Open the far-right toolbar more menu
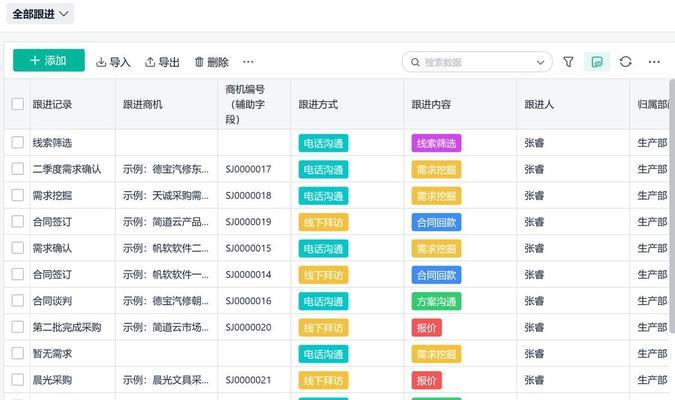The width and height of the screenshot is (675, 400). click(654, 62)
